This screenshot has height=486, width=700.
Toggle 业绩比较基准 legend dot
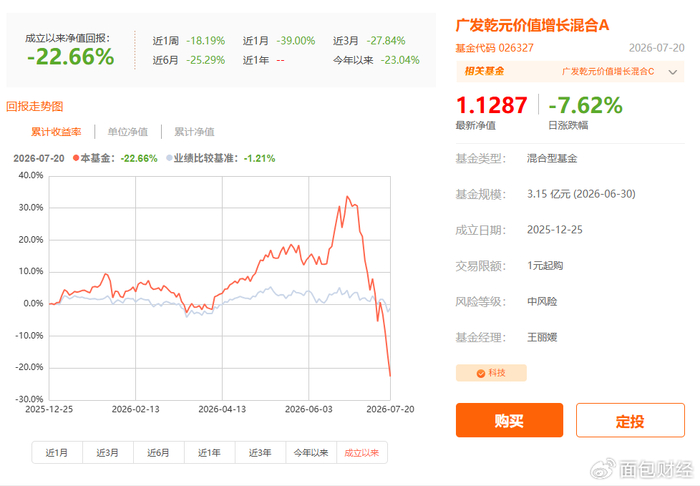tap(169, 158)
